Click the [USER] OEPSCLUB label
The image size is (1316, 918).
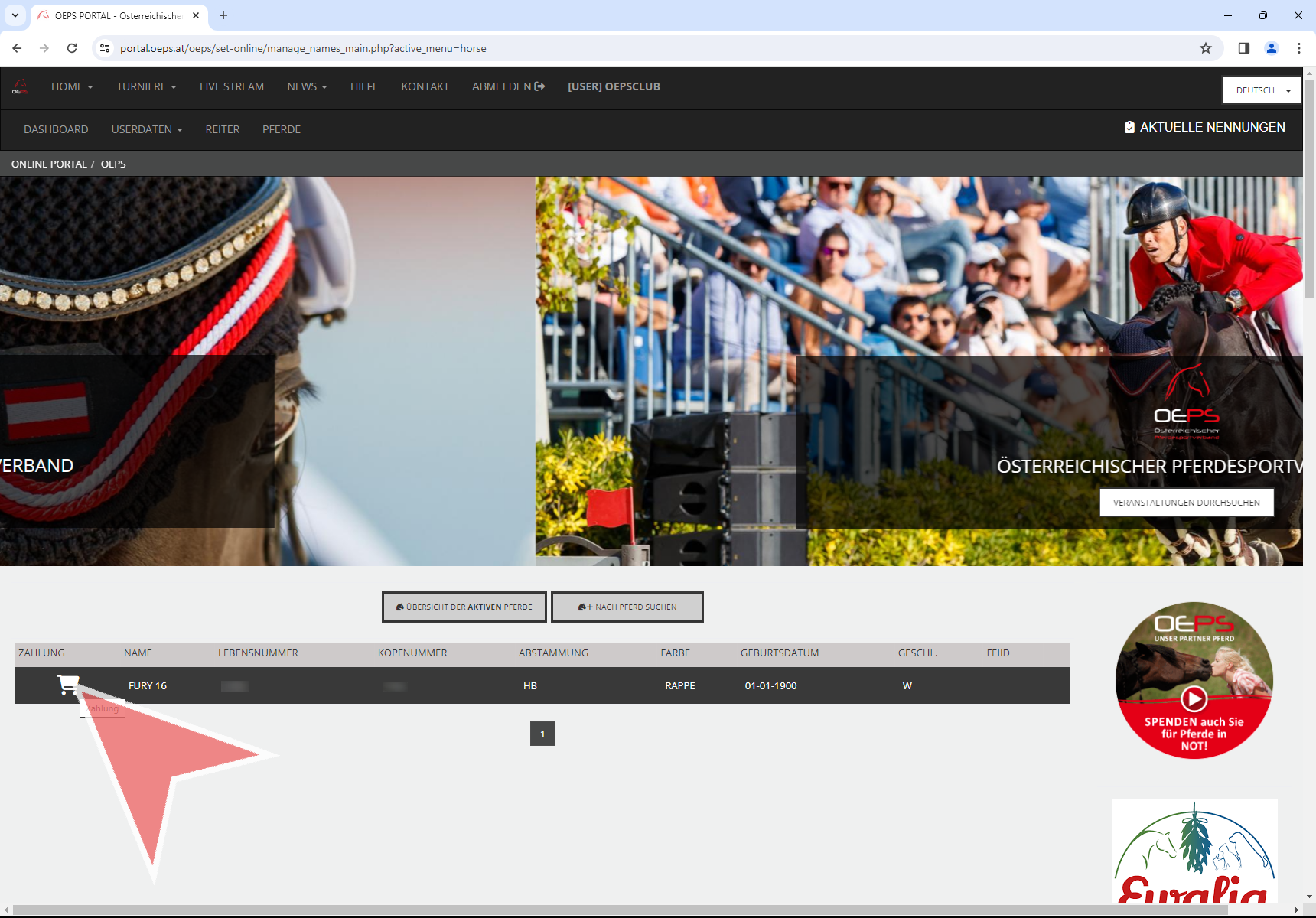614,86
